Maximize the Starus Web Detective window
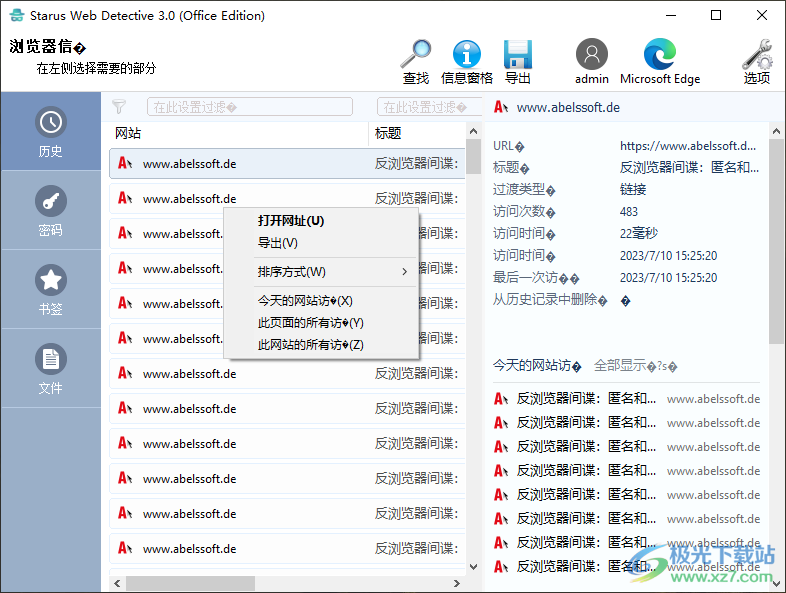 (x=716, y=16)
